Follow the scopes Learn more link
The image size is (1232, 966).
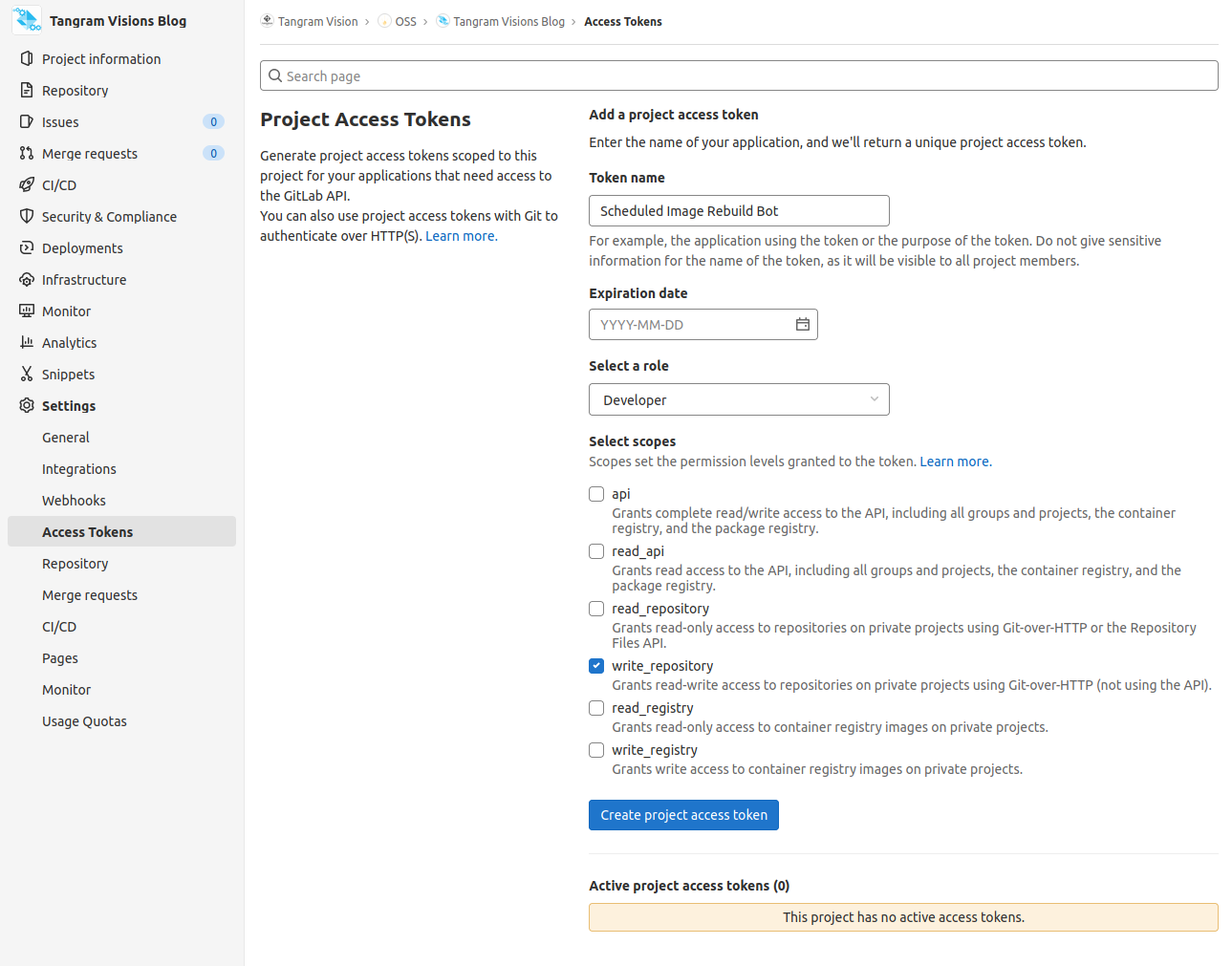[953, 461]
